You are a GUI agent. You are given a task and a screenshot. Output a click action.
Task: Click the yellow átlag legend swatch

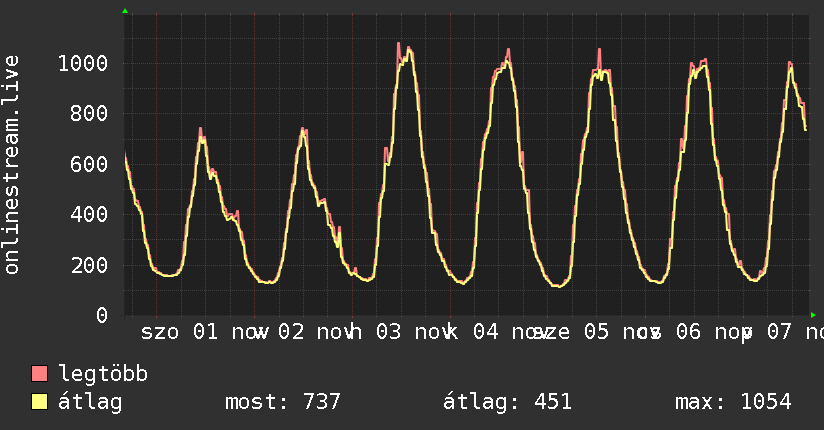39,402
